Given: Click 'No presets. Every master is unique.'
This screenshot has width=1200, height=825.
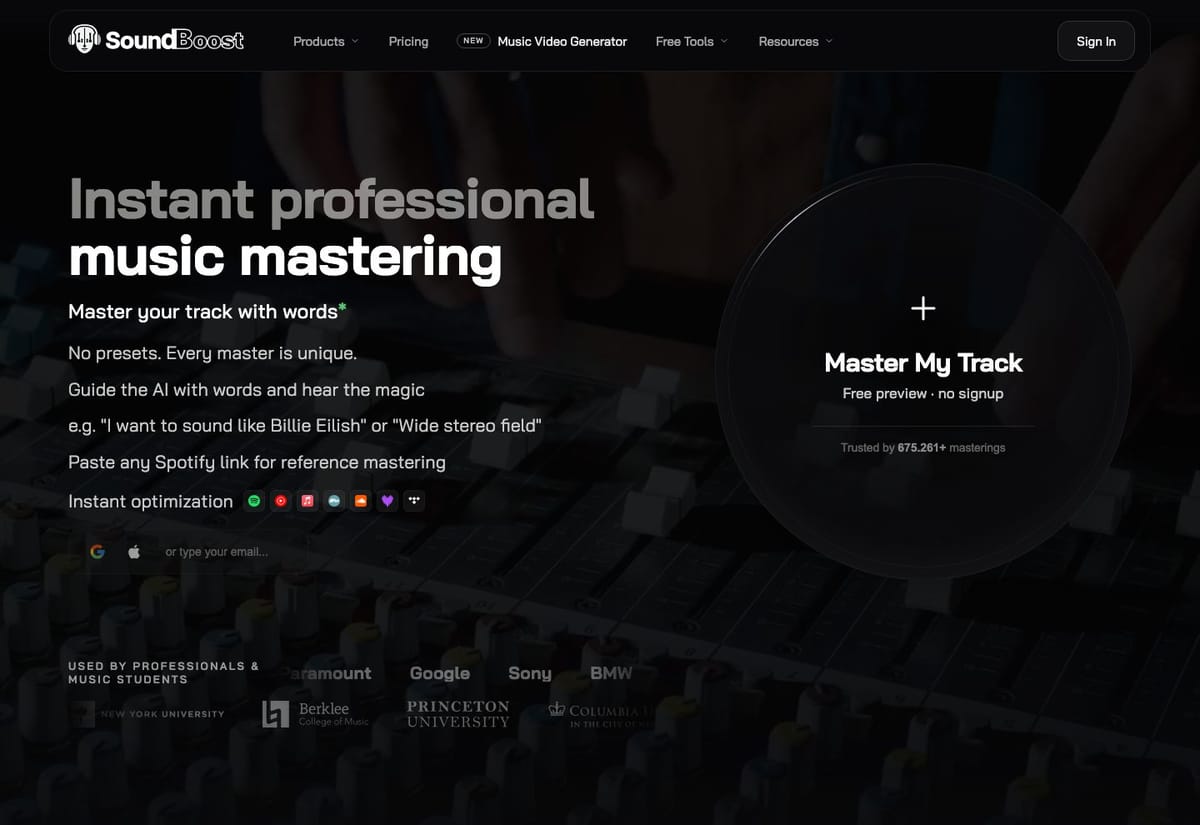Looking at the screenshot, I should click(x=212, y=353).
